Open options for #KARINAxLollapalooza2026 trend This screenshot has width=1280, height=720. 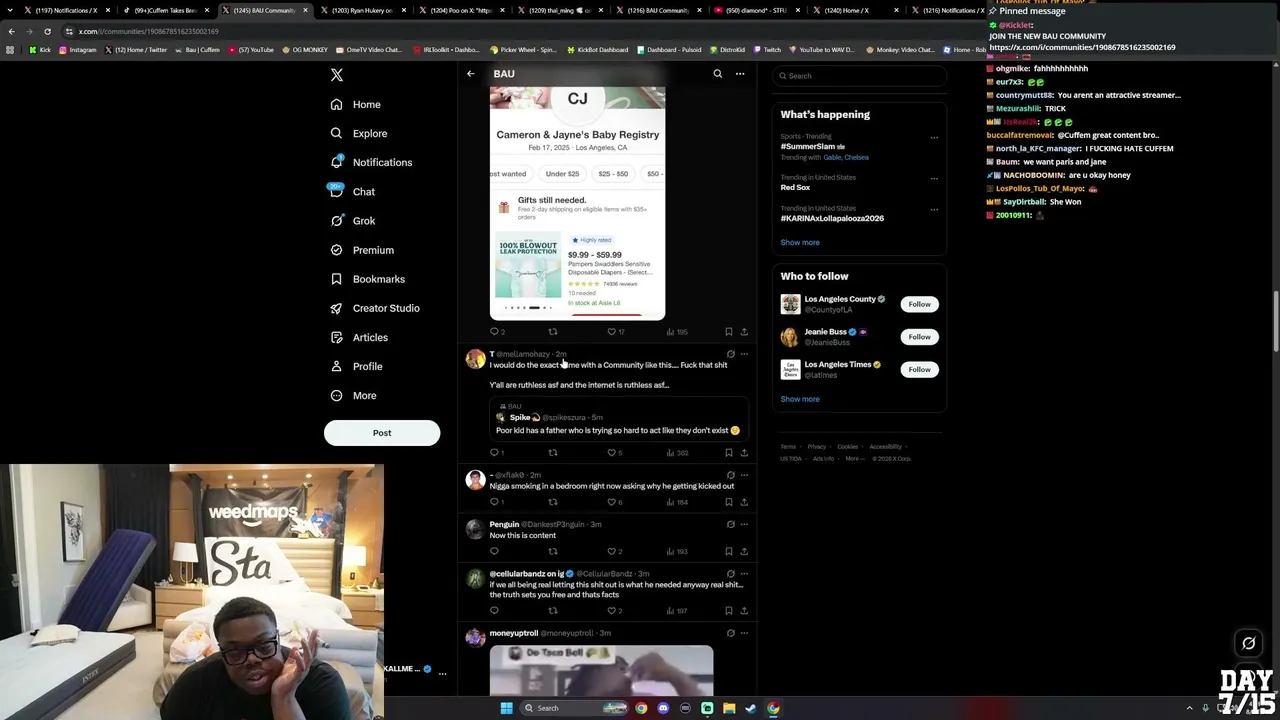(x=934, y=209)
